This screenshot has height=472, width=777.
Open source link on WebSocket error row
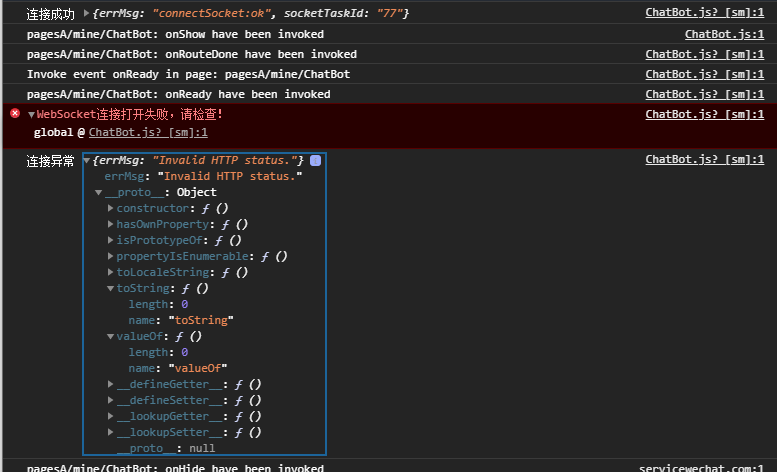click(704, 114)
